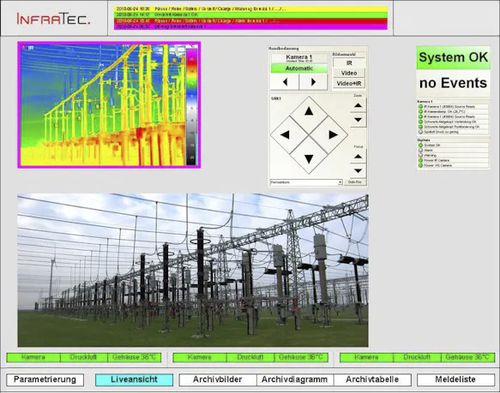Increase zoom with the Zoom up arrow

[358, 105]
